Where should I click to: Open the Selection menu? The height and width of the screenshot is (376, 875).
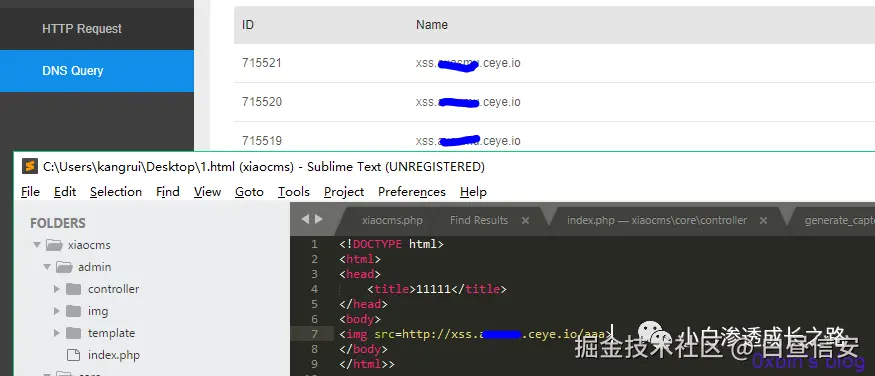pyautogui.click(x=116, y=192)
